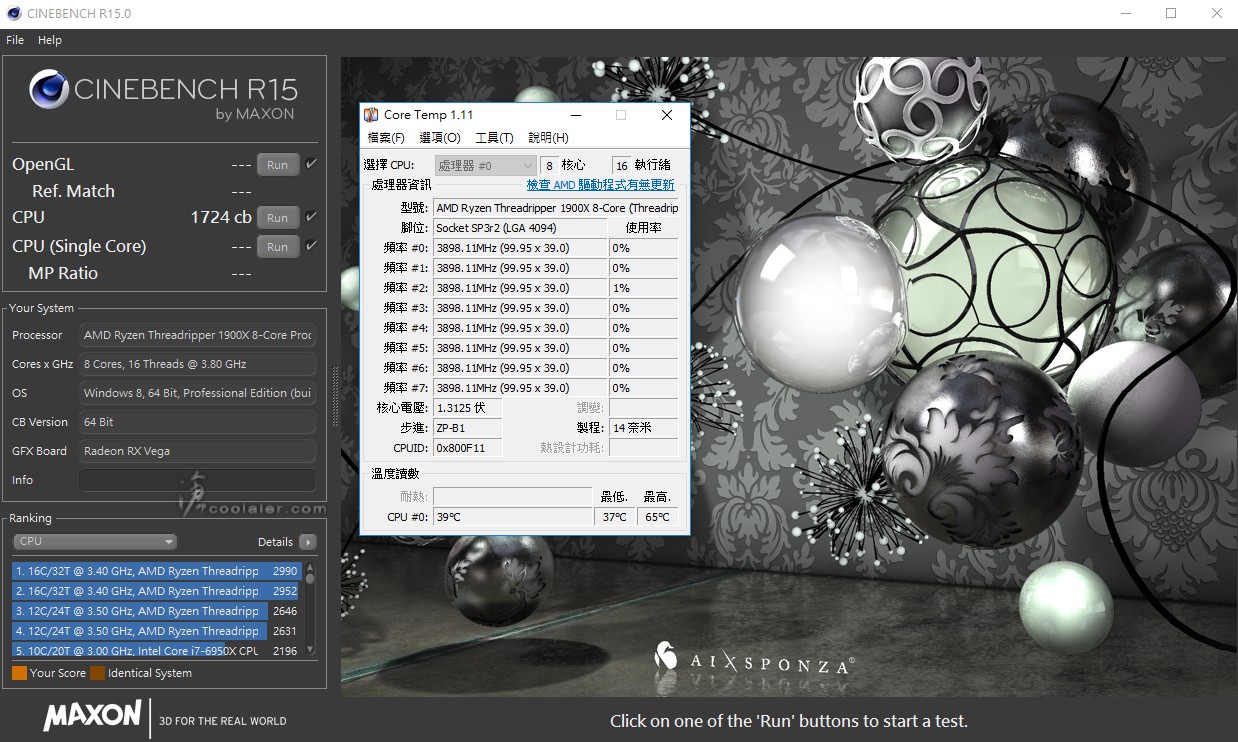Viewport: 1238px width, 742px height.
Task: Open the 檔案(F) menu in Core Temp
Action: [x=386, y=138]
